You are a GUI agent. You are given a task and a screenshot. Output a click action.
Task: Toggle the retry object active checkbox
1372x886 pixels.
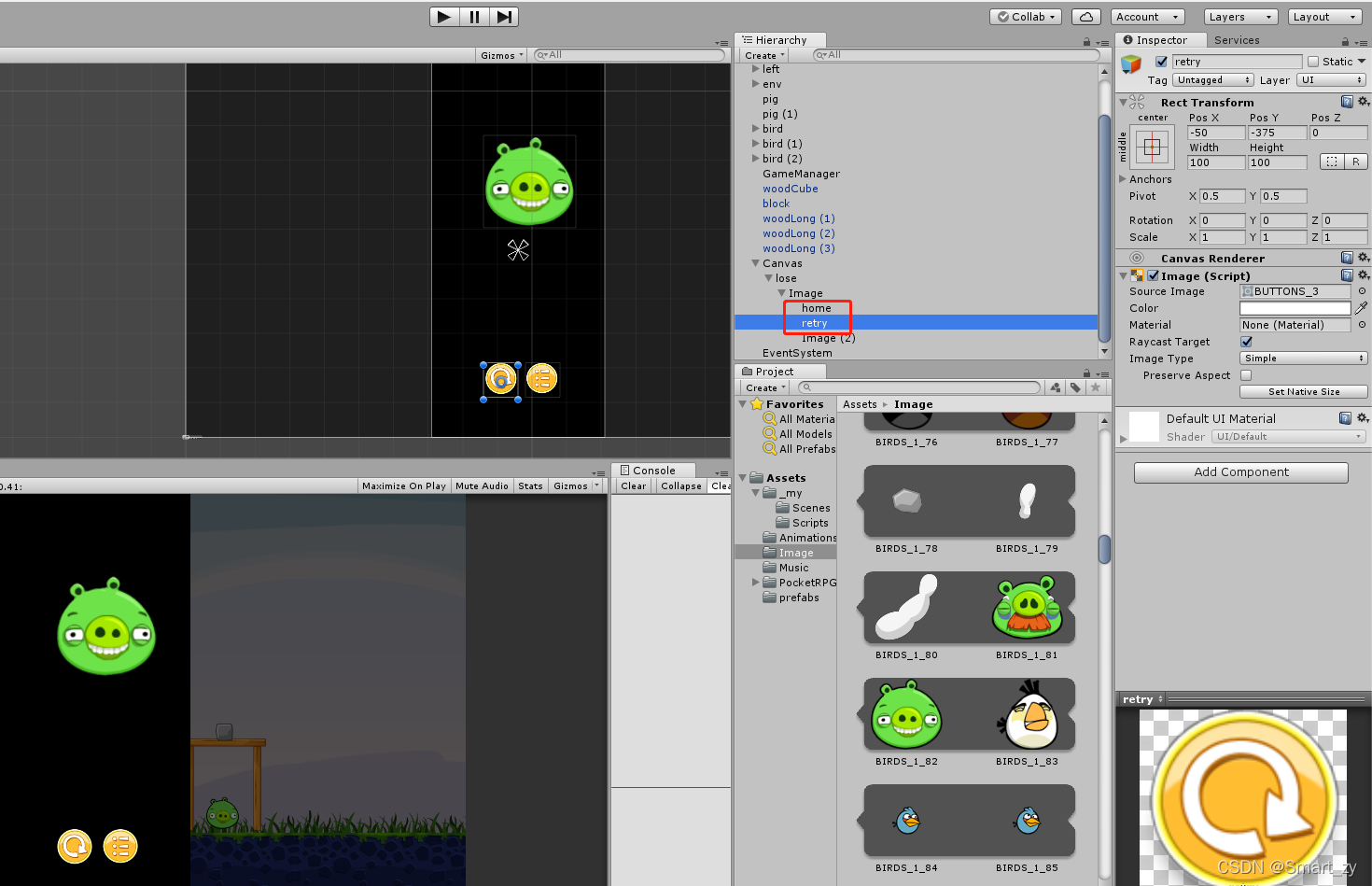point(1161,62)
